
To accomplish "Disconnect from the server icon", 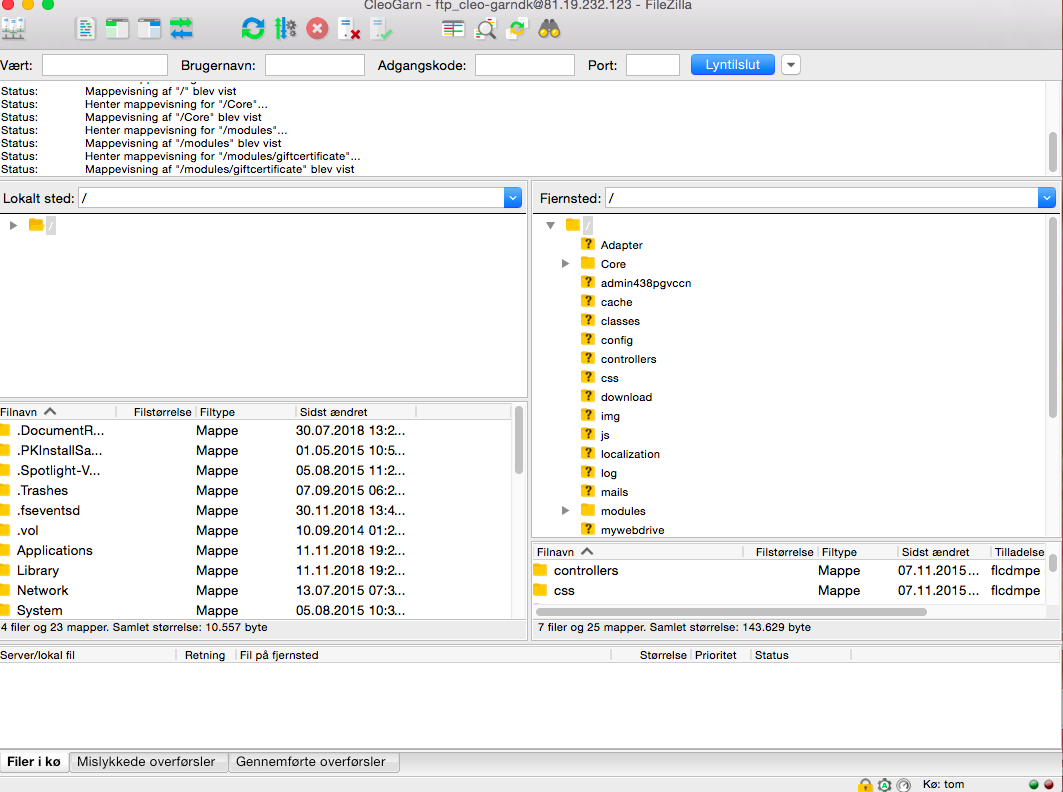I will pos(349,29).
